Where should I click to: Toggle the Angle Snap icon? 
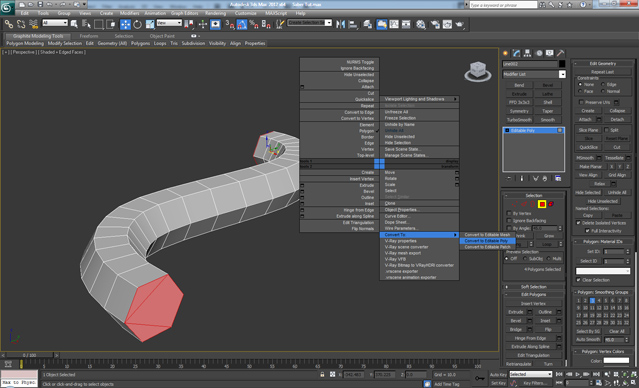pos(242,24)
